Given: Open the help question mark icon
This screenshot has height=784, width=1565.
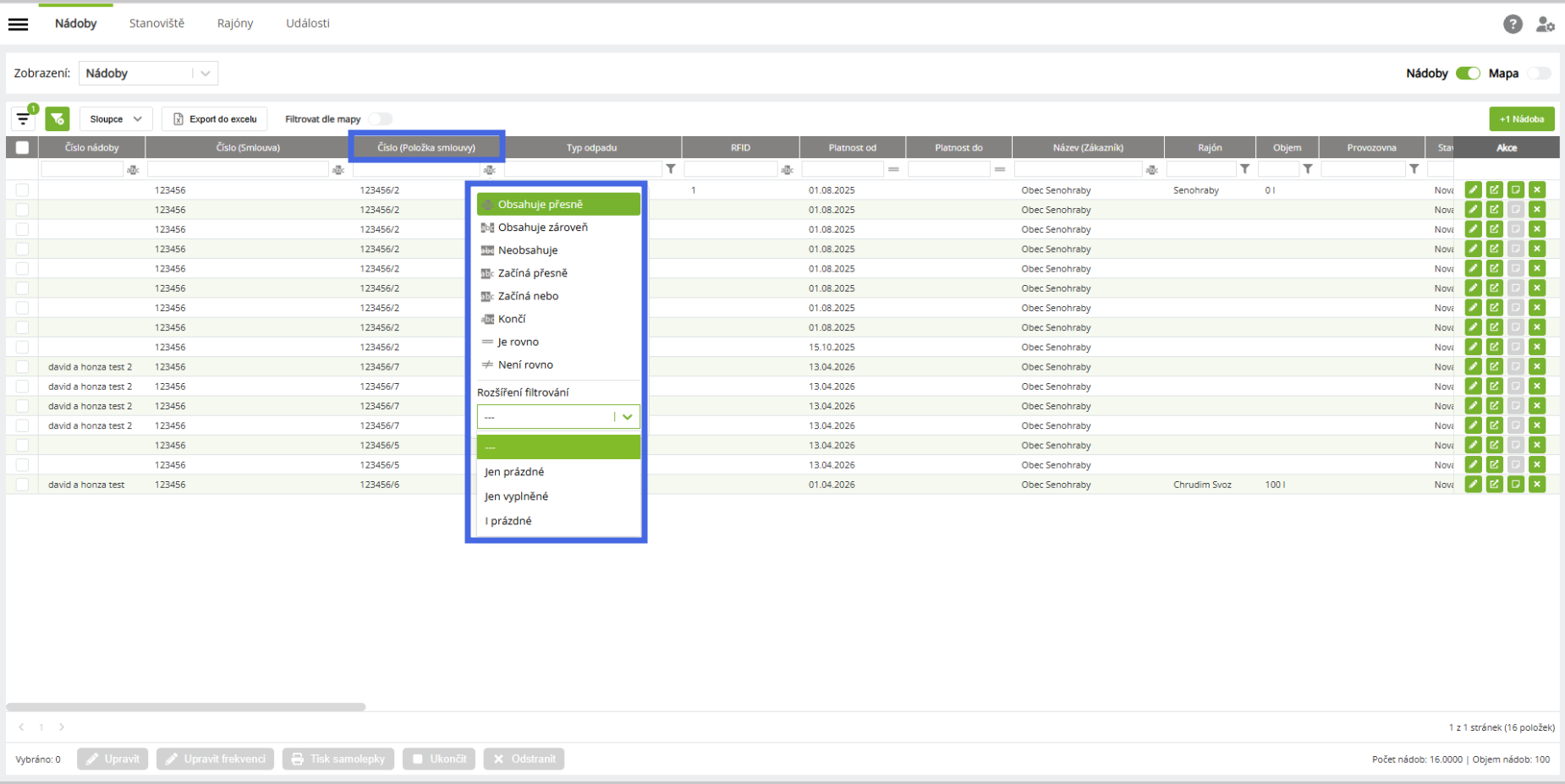Looking at the screenshot, I should click(1513, 24).
